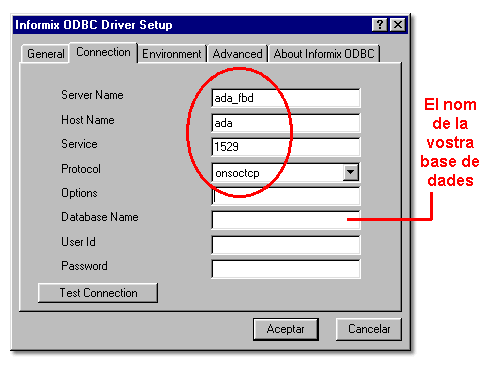Viewport: 489px width, 368px height.
Task: Open the Environment tab
Action: point(172,54)
